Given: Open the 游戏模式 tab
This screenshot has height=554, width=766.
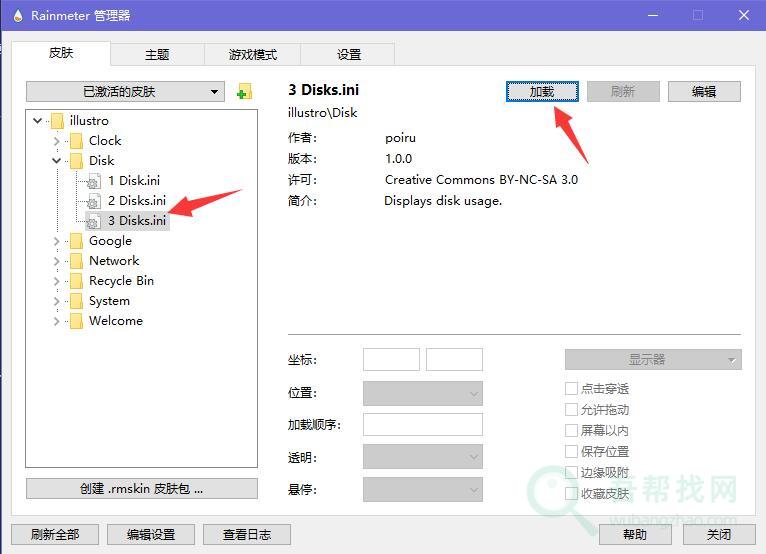Looking at the screenshot, I should pos(252,55).
